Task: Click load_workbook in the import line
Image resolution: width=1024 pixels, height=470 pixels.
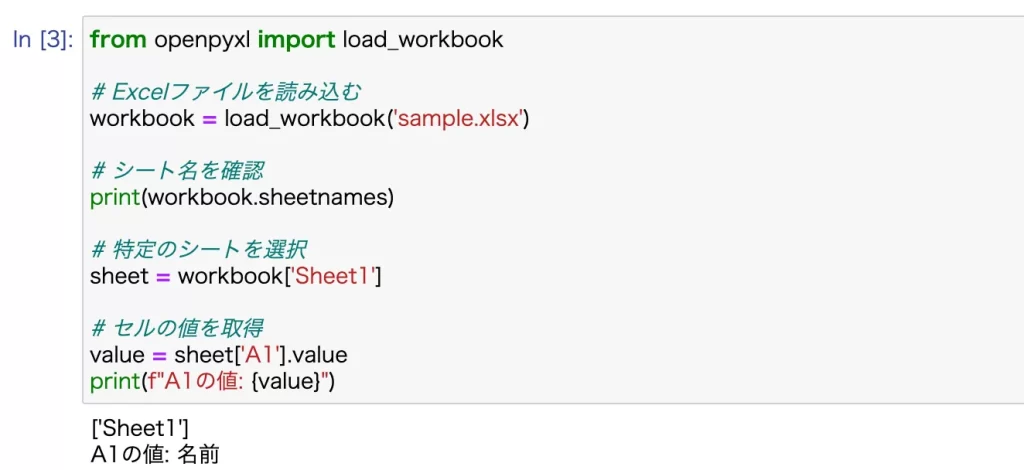Action: pos(423,40)
